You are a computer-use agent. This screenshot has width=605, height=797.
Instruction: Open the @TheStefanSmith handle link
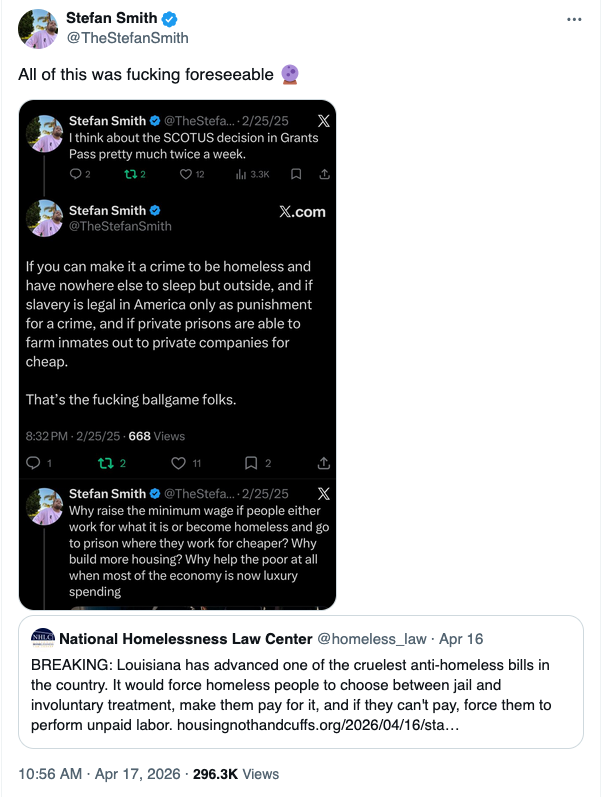[x=127, y=38]
